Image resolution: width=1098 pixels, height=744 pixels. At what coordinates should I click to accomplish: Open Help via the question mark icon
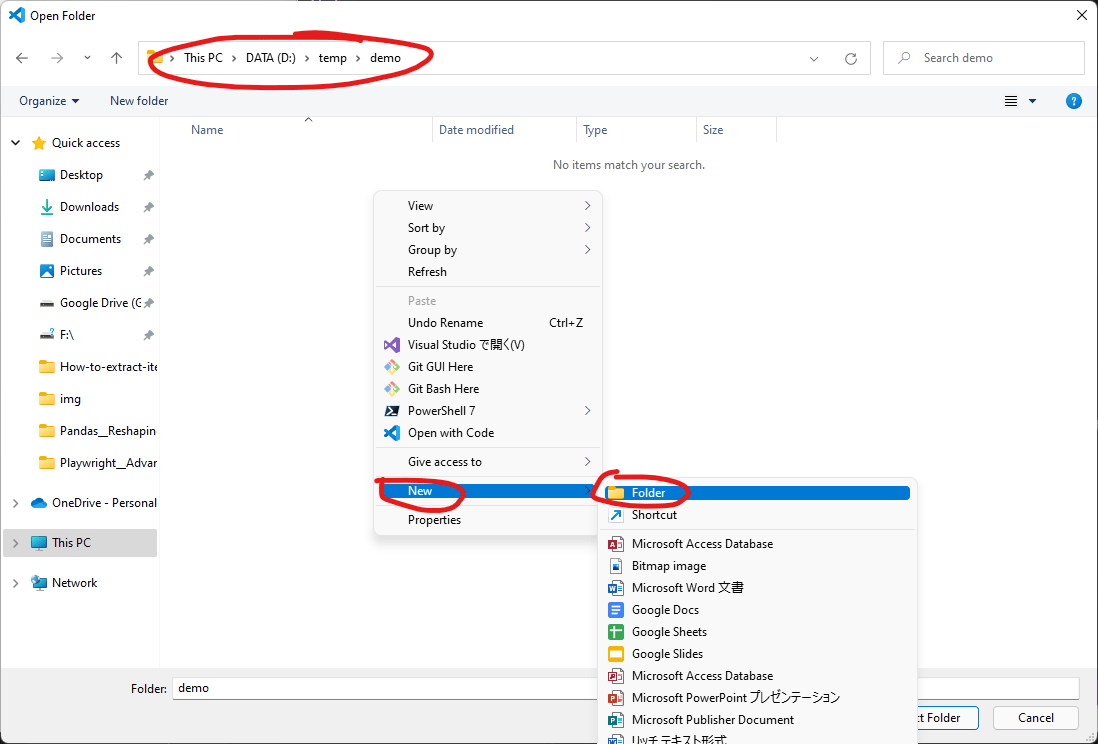coord(1073,100)
